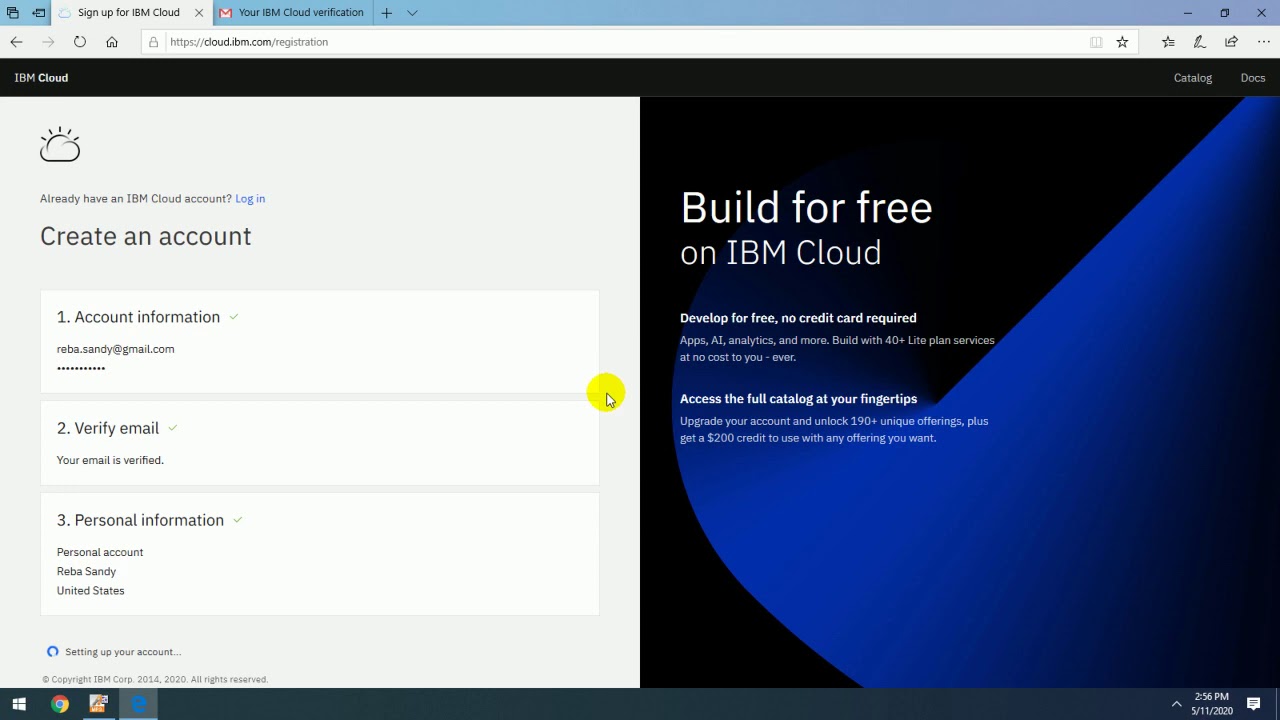The height and width of the screenshot is (720, 1280).
Task: Show the tab previews chevron
Action: (x=412, y=13)
